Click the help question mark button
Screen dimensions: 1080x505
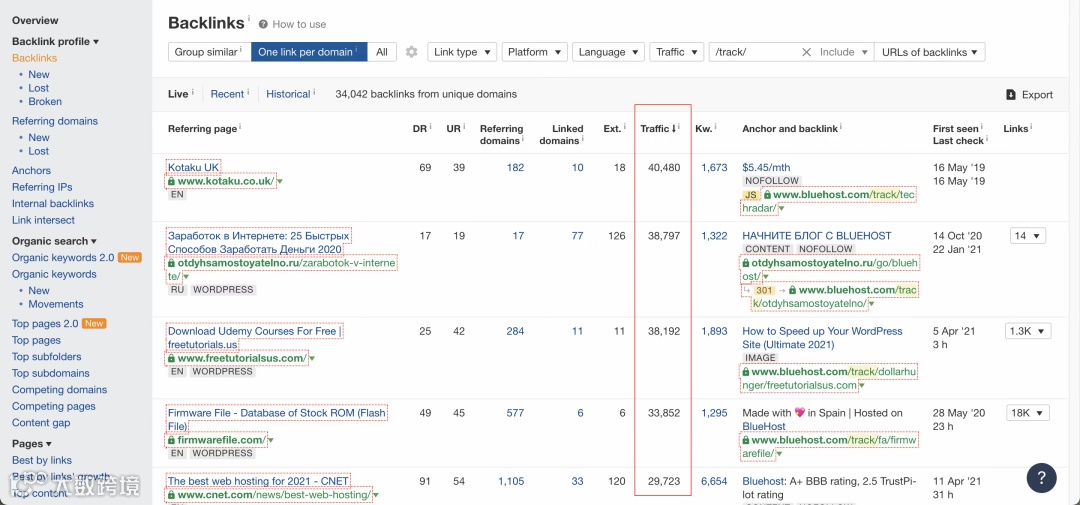pos(1041,477)
